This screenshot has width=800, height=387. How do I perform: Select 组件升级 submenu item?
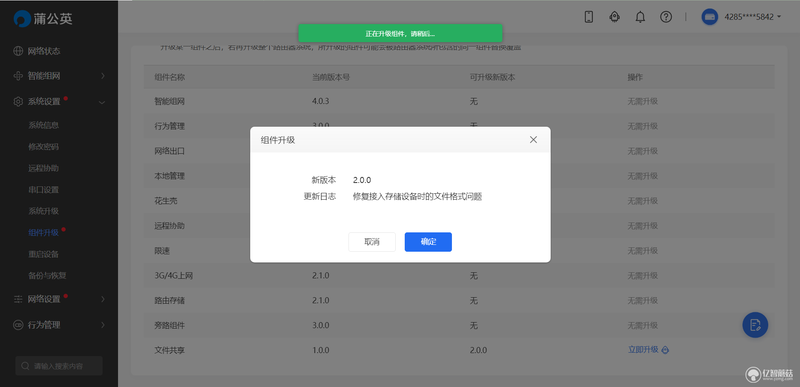pyautogui.click(x=43, y=233)
